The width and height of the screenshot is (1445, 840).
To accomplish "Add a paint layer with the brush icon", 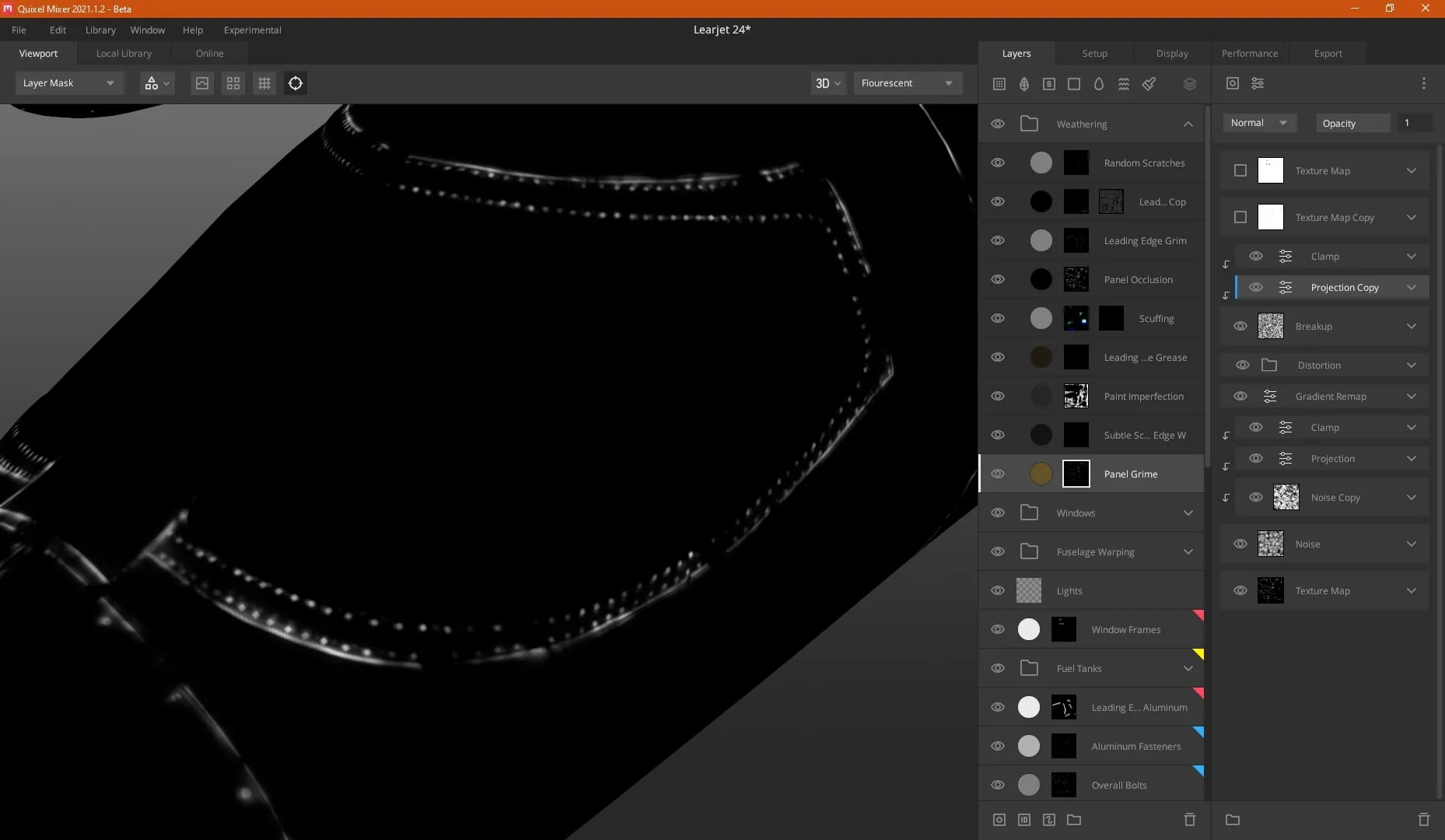I will [x=1149, y=83].
